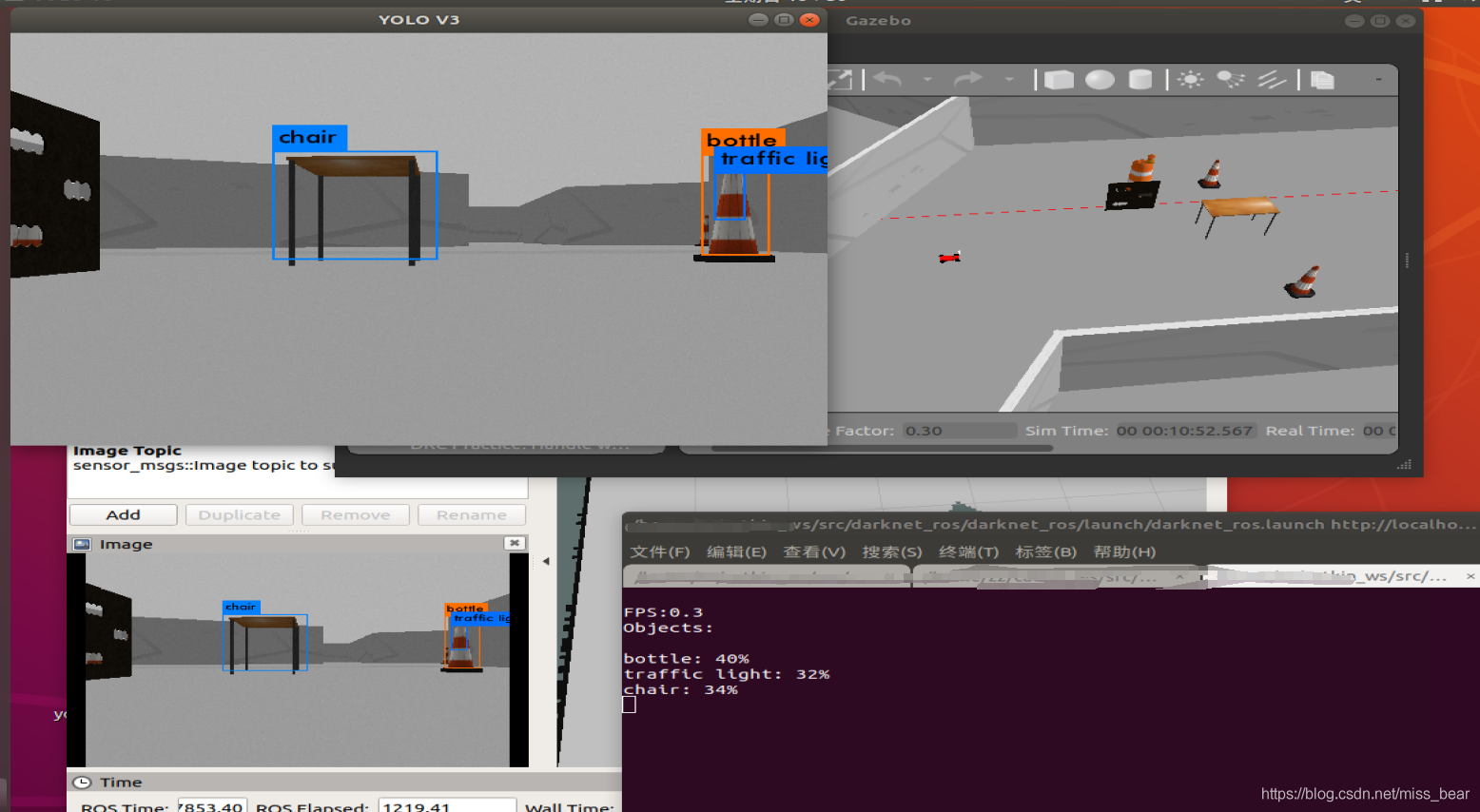
Task: Click the traffic light label in YOLO window
Action: point(772,159)
